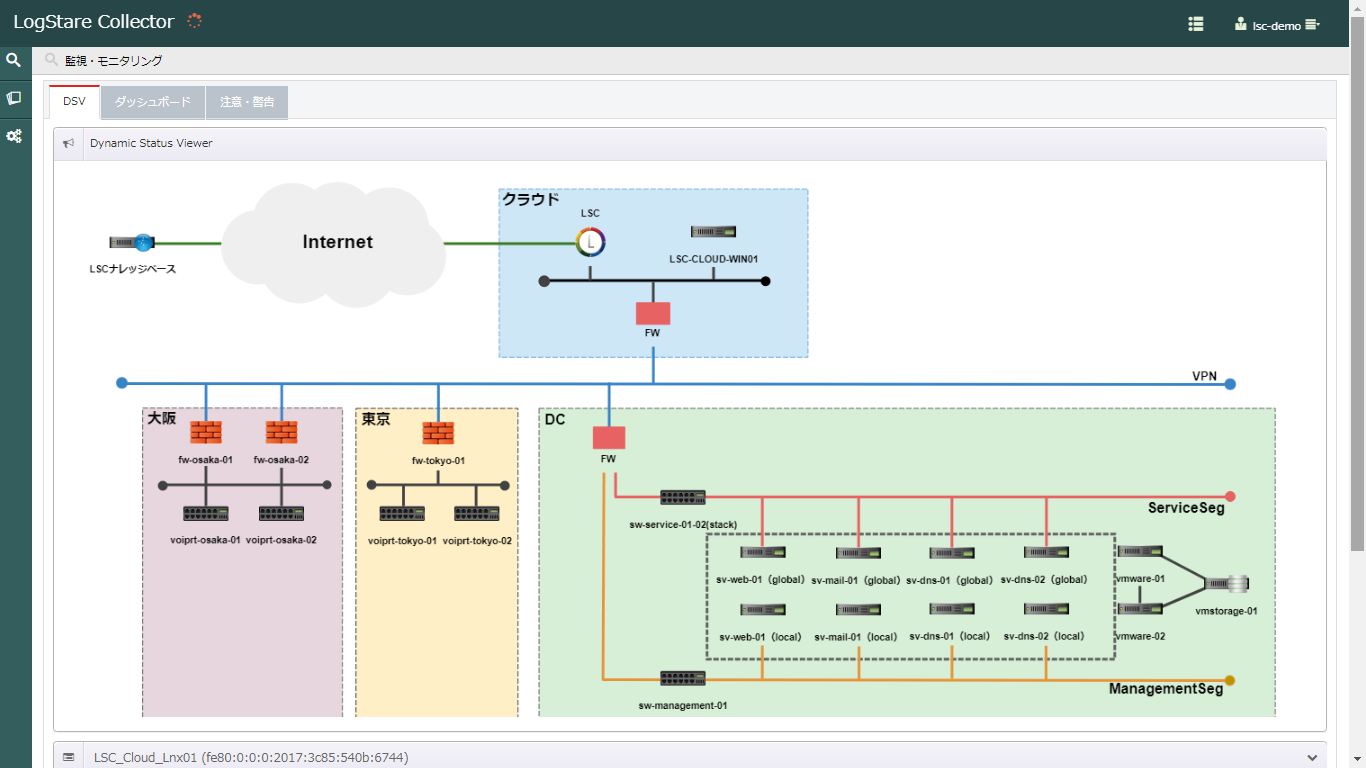The width and height of the screenshot is (1366, 768).
Task: Click the list view icon in header
Action: pyautogui.click(x=1196, y=24)
